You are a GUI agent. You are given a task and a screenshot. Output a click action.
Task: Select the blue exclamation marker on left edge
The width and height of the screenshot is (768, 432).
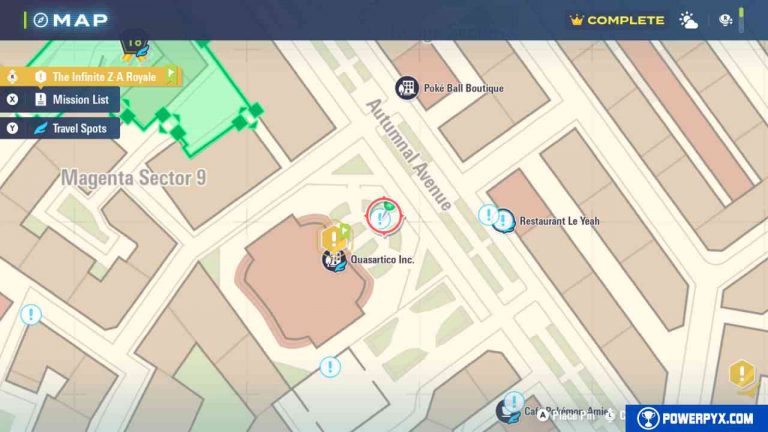tap(31, 315)
